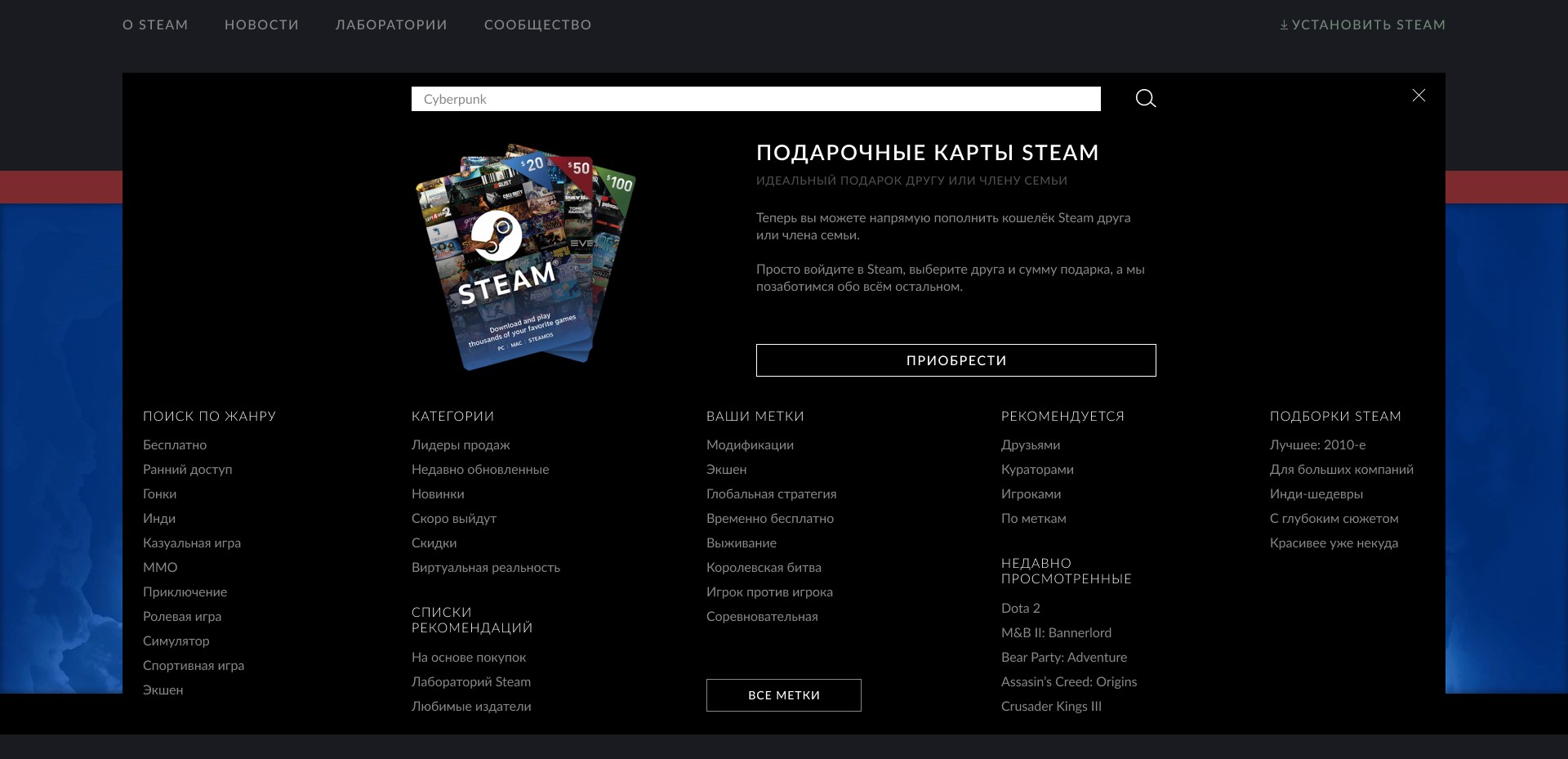
Task: Select the Соревновательная tag
Action: click(x=762, y=617)
